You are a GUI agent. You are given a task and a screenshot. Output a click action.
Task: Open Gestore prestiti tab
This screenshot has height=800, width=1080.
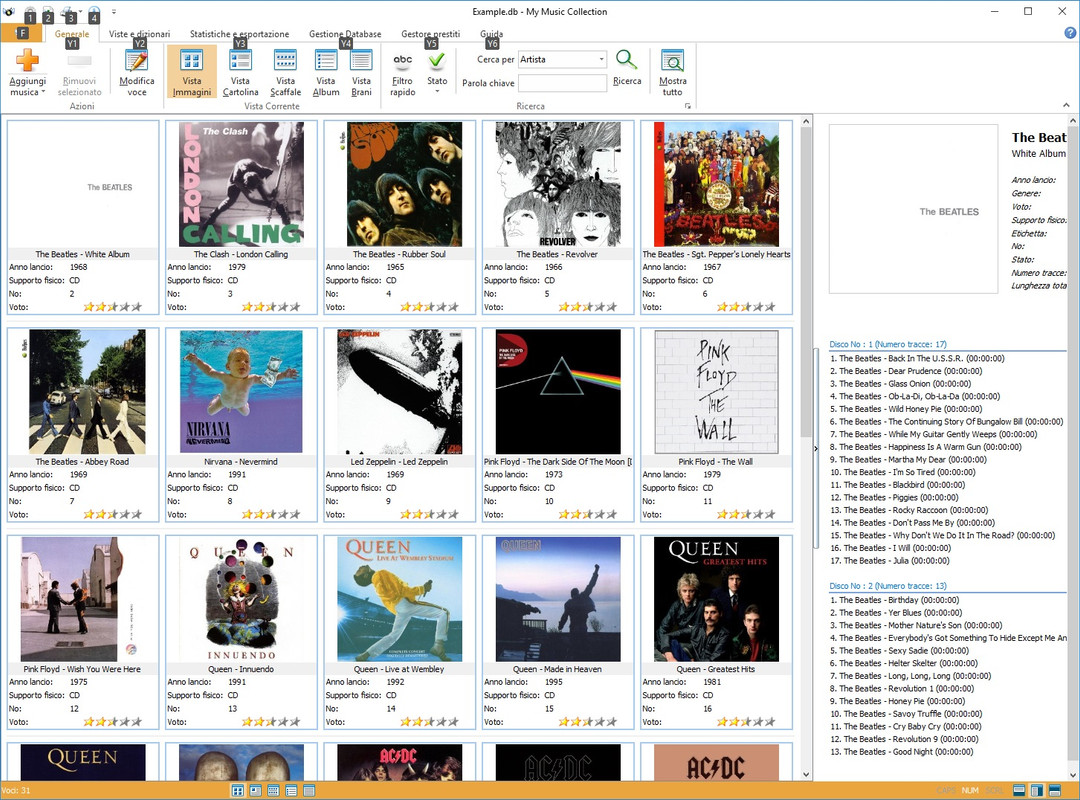coord(430,34)
